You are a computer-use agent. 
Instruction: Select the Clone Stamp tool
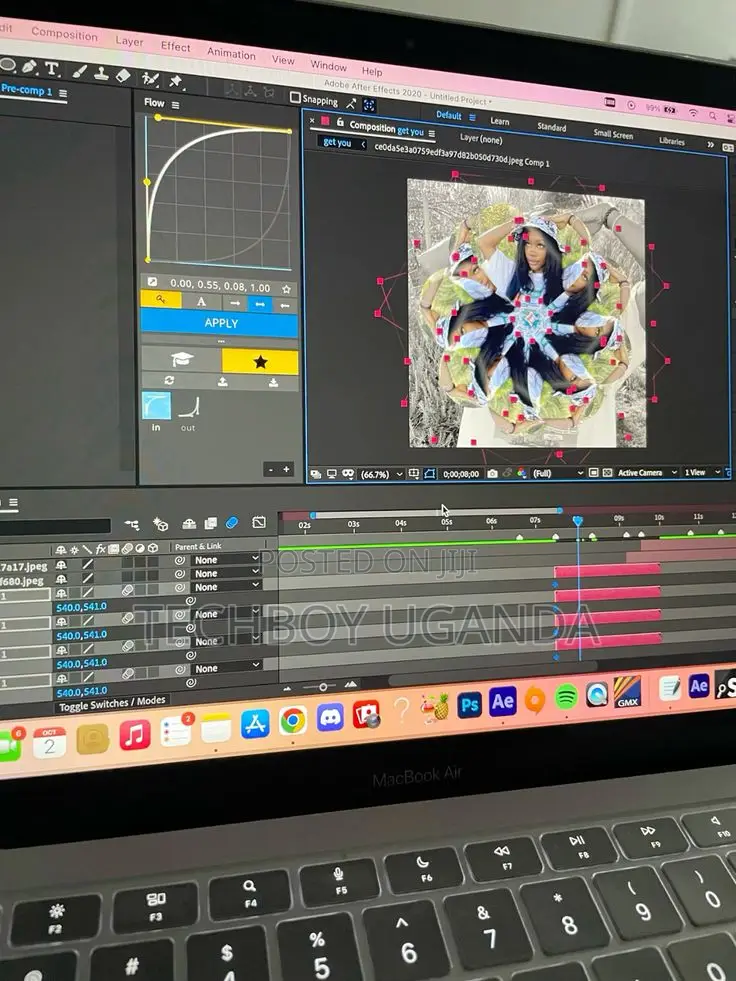(x=101, y=73)
